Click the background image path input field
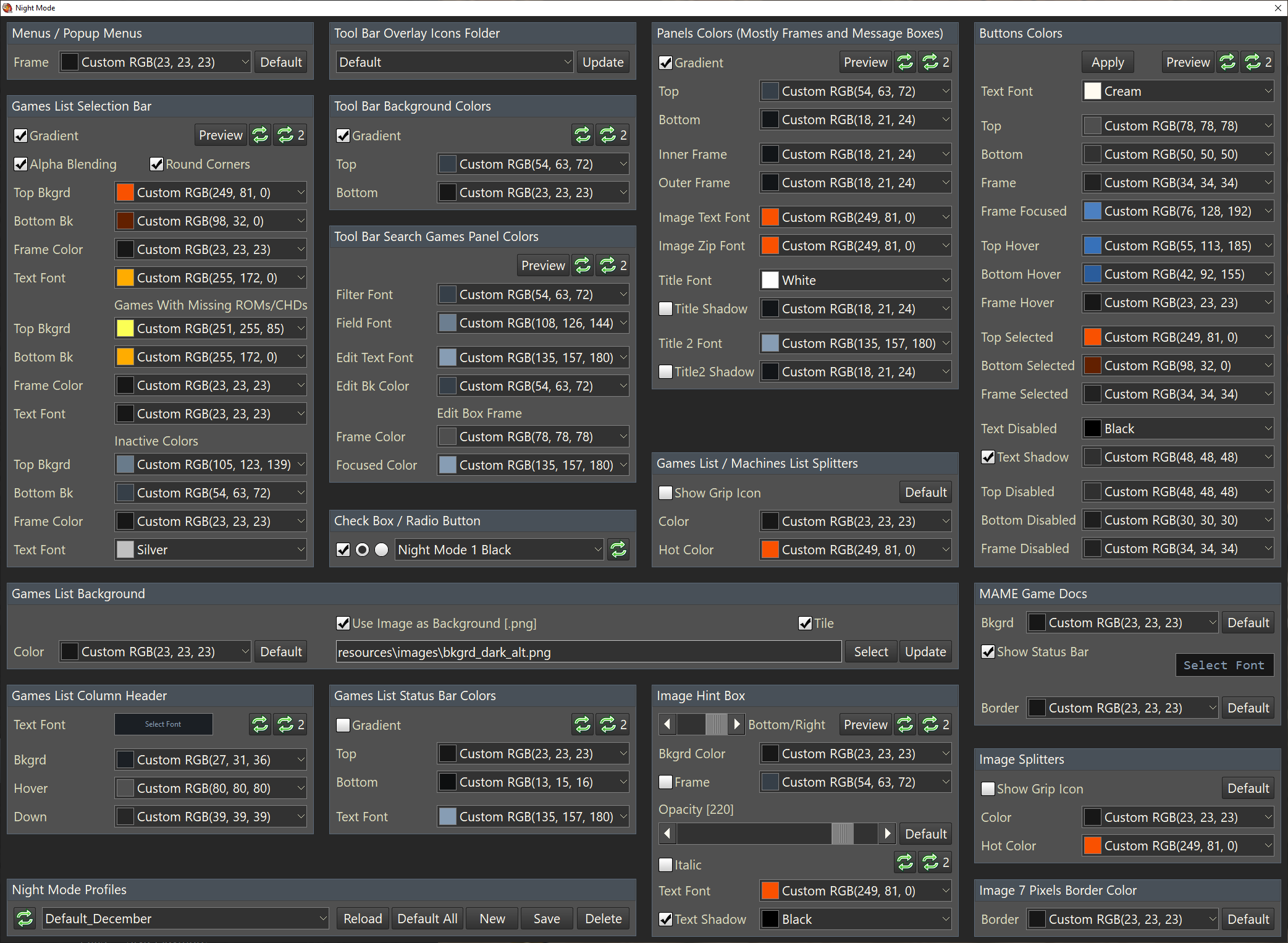This screenshot has height=943, width=1288. pyautogui.click(x=588, y=651)
